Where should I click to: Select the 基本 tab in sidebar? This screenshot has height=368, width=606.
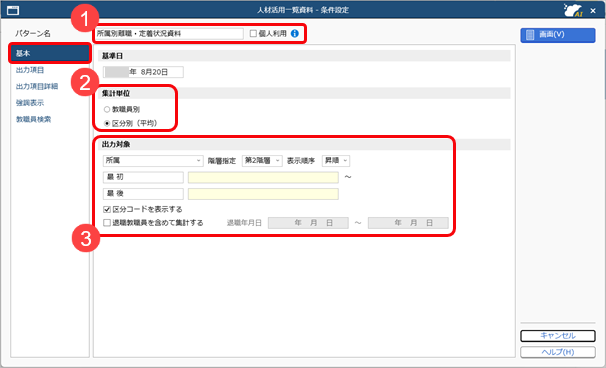pyautogui.click(x=50, y=53)
